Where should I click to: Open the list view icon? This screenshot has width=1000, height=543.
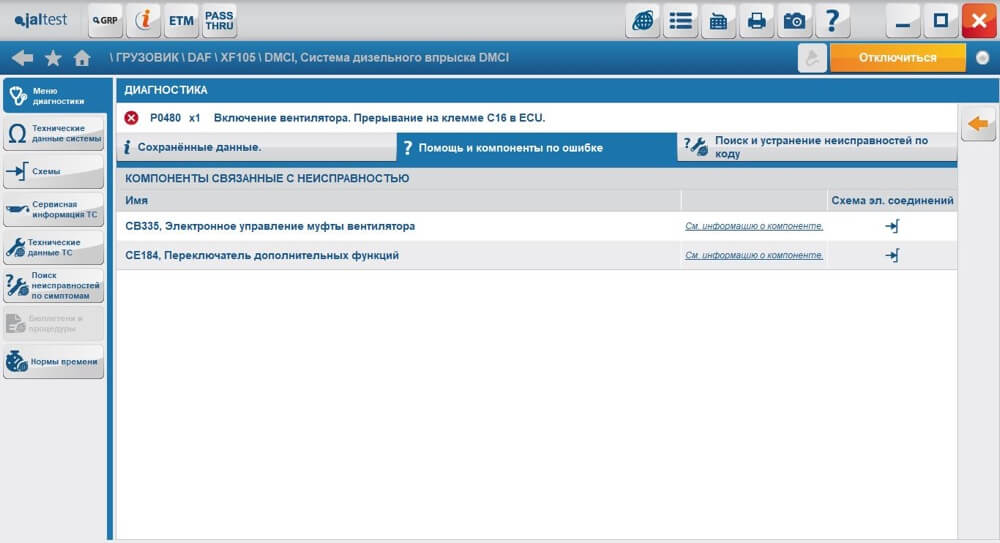pos(680,20)
